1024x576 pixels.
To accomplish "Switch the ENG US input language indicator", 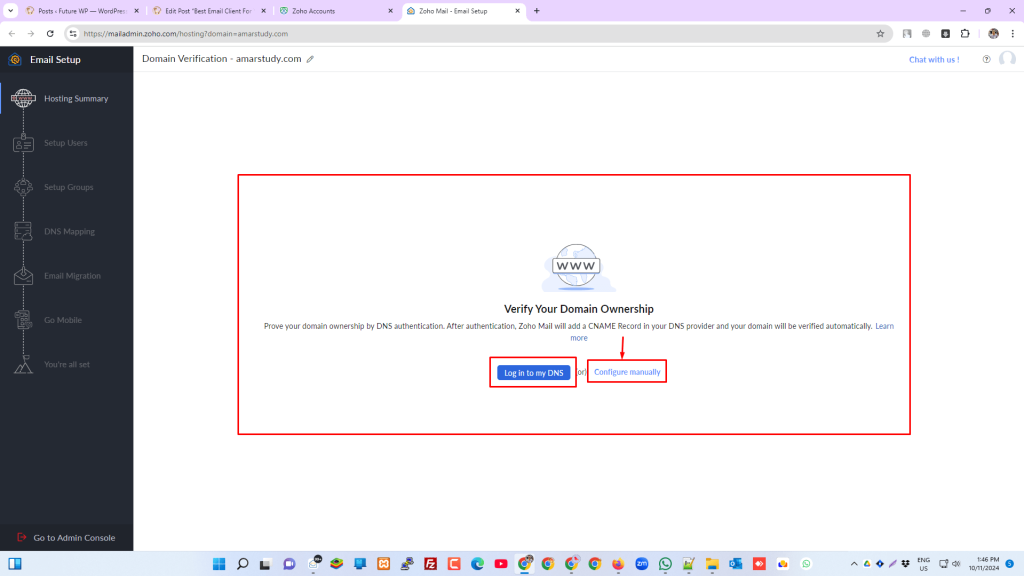I will click(x=923, y=564).
